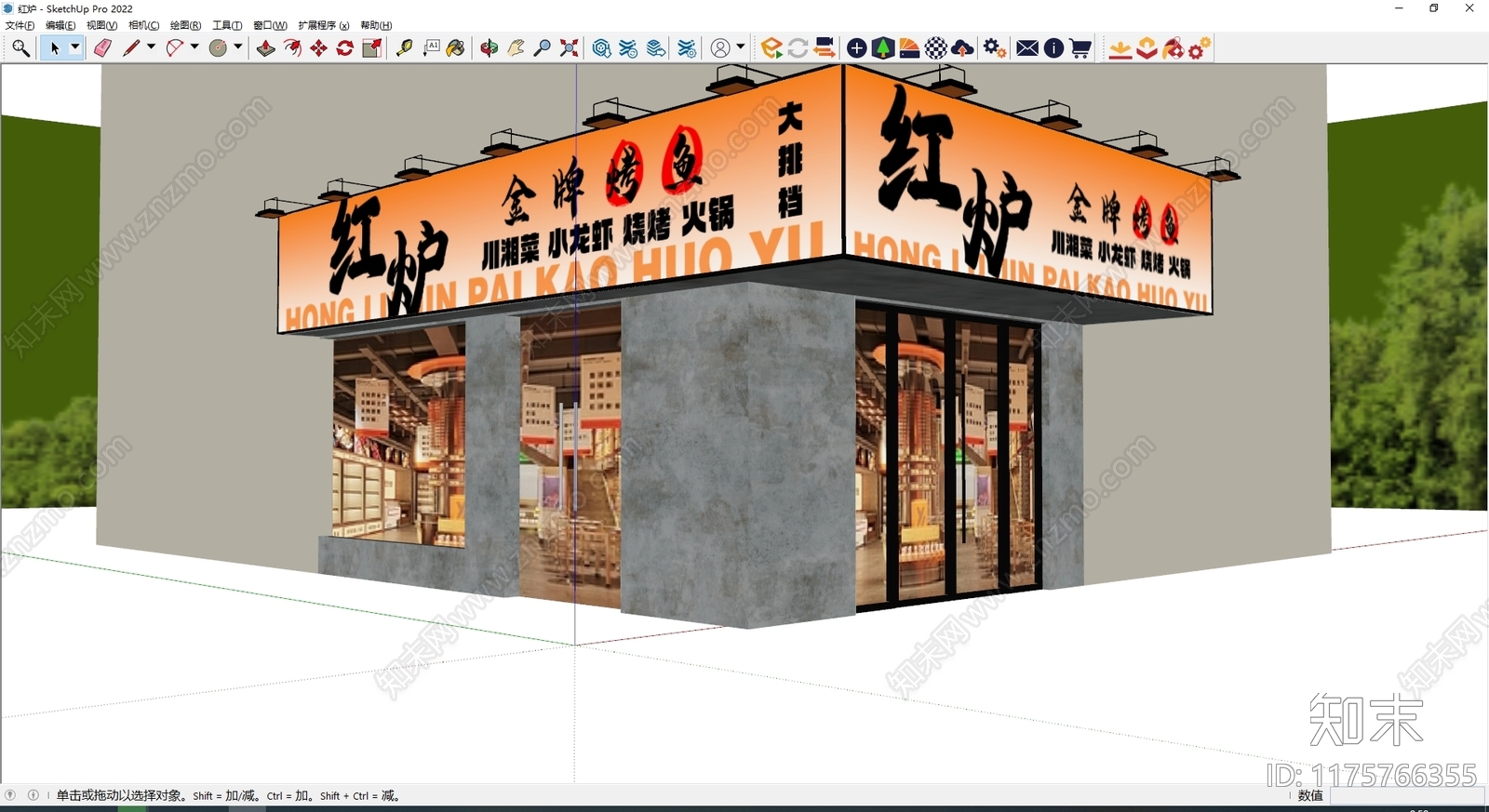Viewport: 1489px width, 812px height.
Task: Open the 工具(T) menu
Action: 227,25
